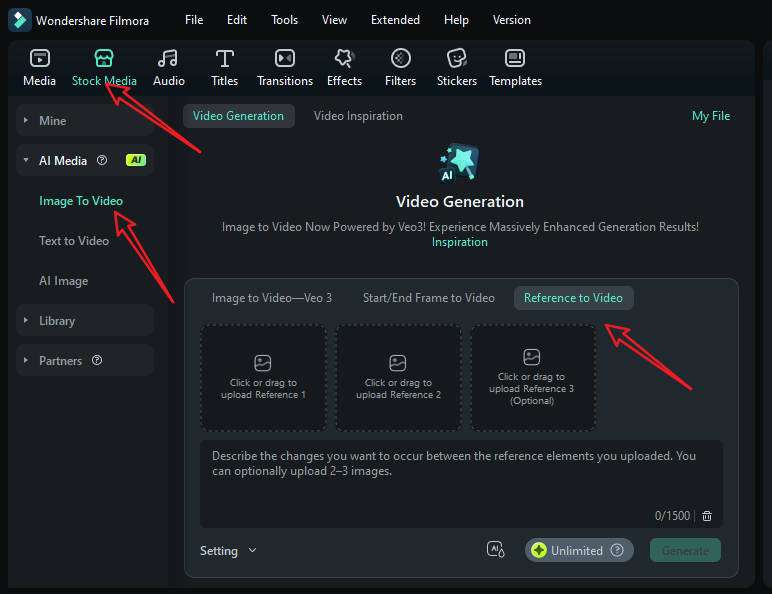Open the Filters panel

point(400,68)
